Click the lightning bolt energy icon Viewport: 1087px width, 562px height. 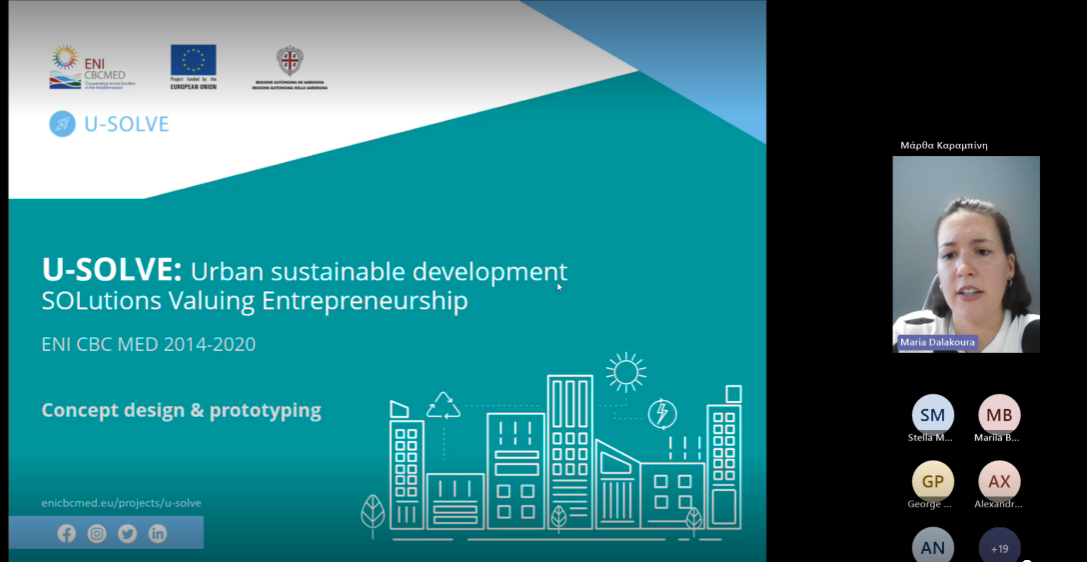[x=662, y=413]
